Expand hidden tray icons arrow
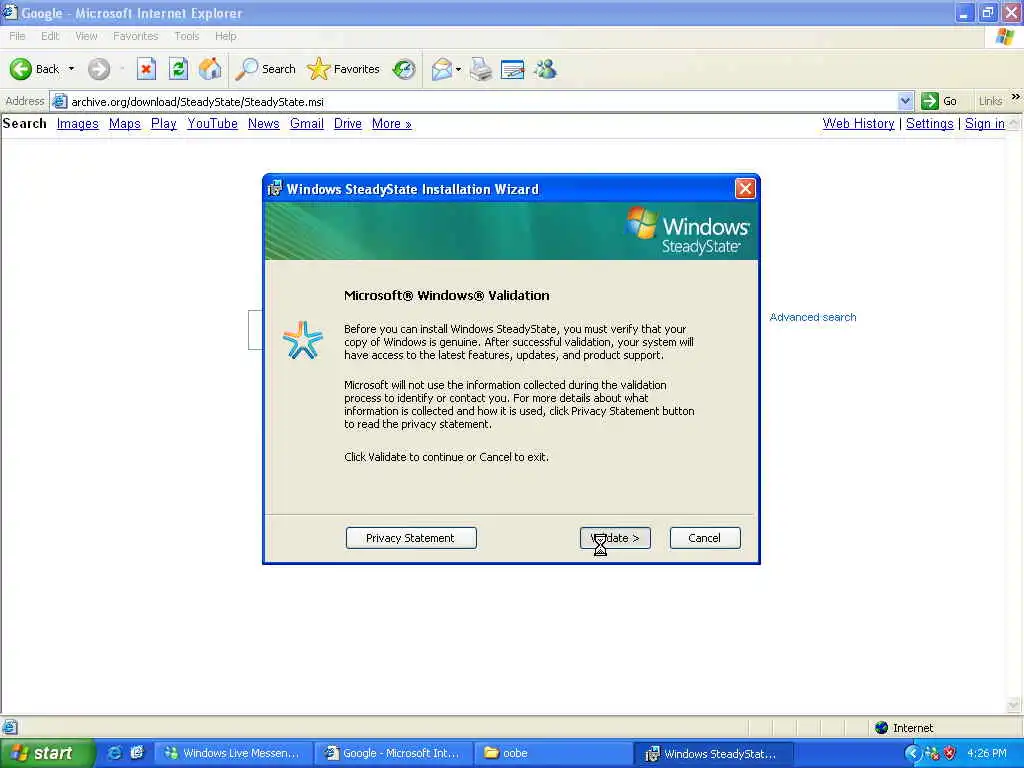Image resolution: width=1024 pixels, height=768 pixels. 912,754
